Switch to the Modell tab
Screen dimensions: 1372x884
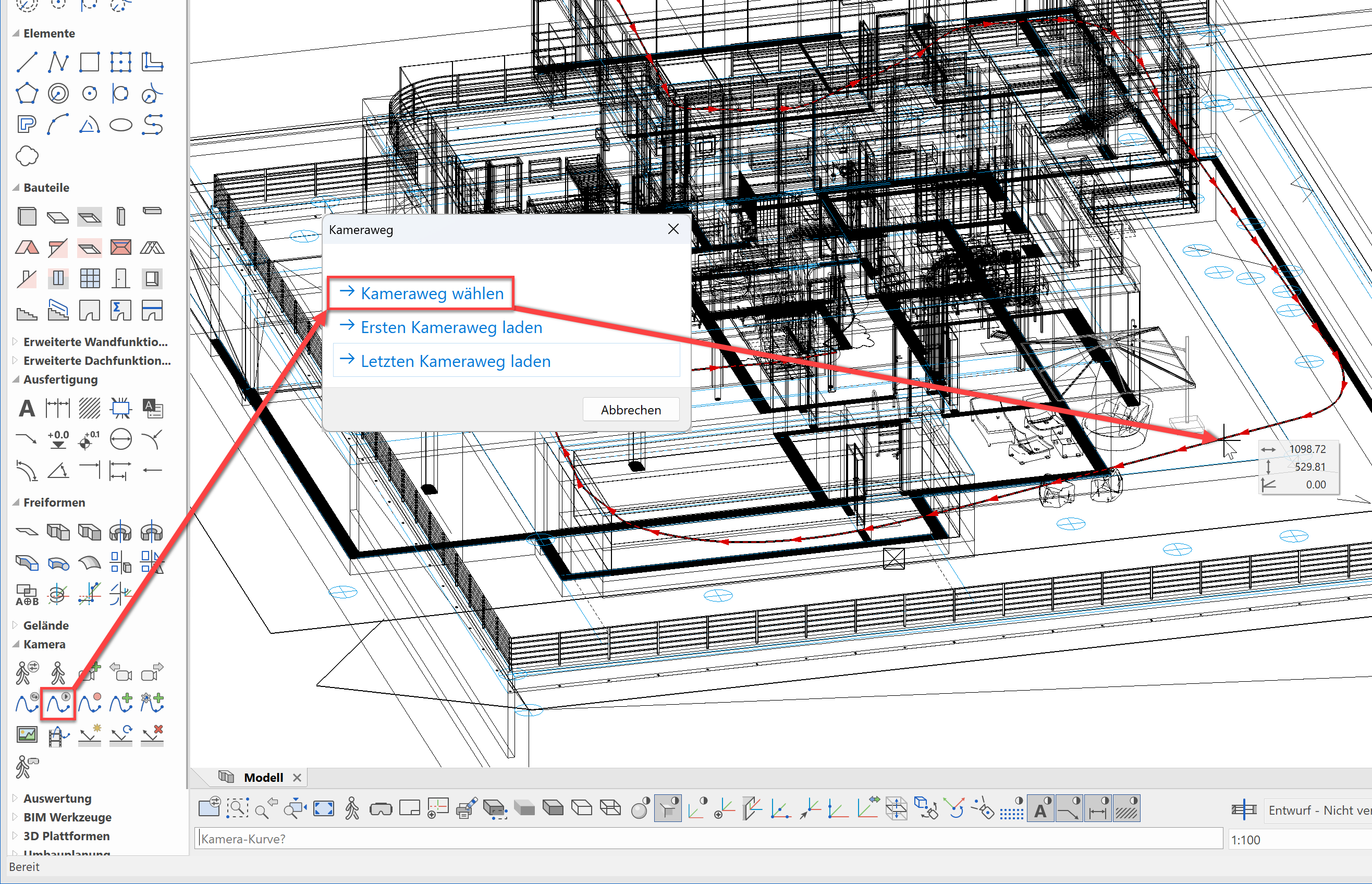tap(263, 777)
